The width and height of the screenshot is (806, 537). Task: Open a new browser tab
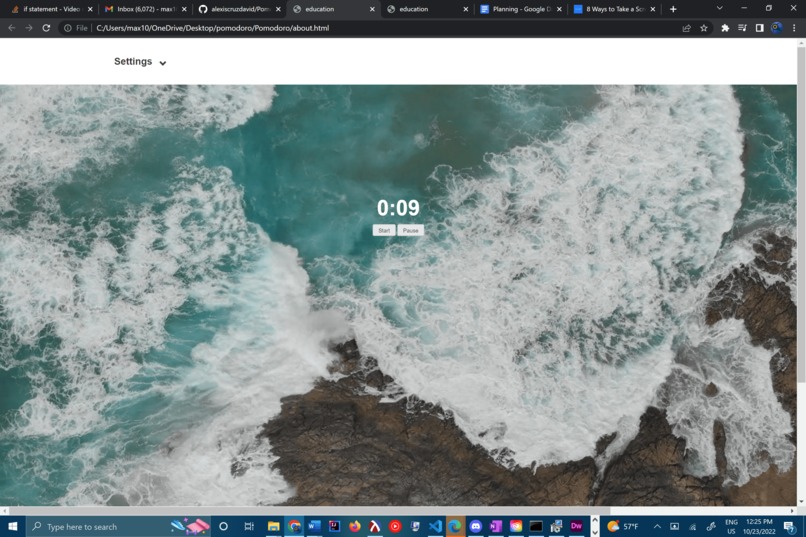coord(673,9)
